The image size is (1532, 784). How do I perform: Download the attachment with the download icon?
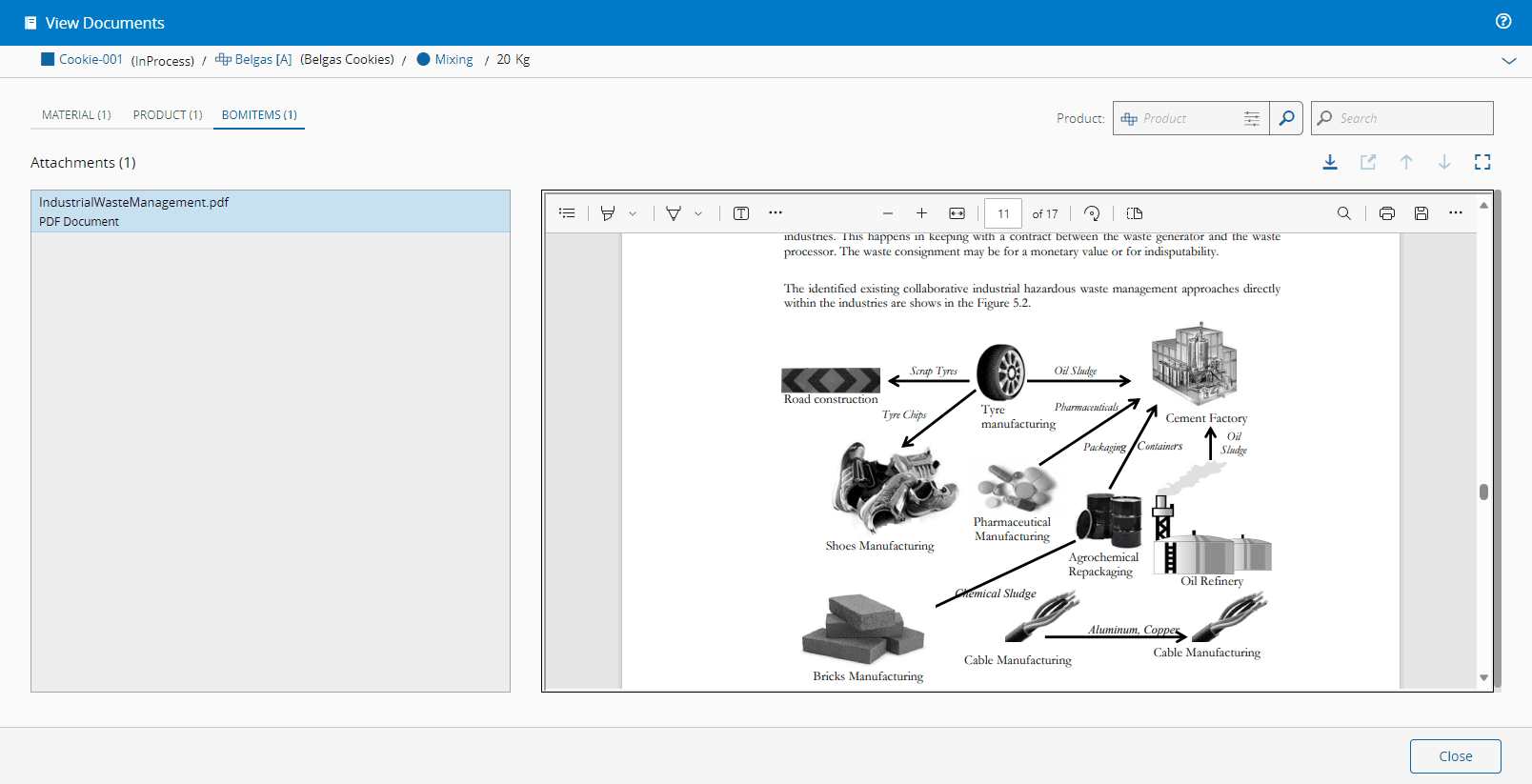1330,162
